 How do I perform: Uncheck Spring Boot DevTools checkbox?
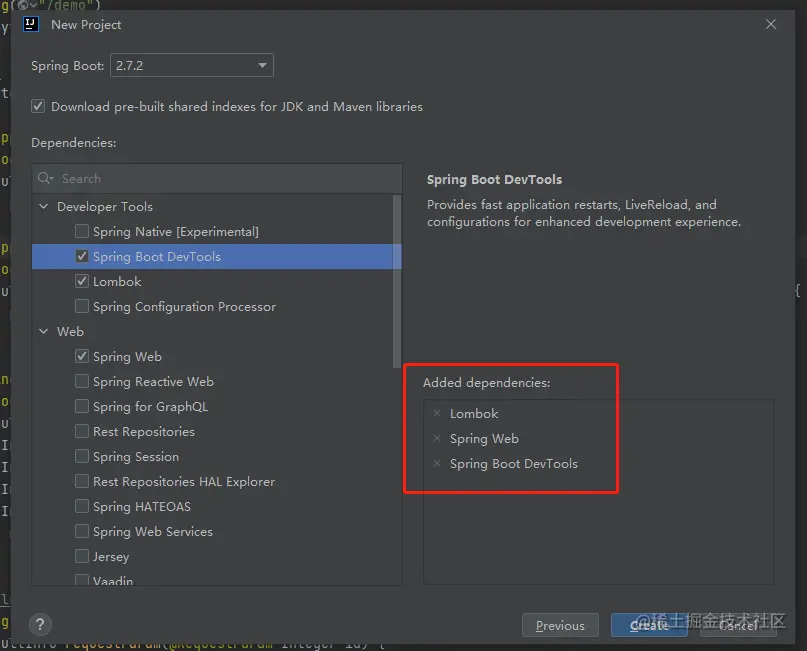[82, 256]
